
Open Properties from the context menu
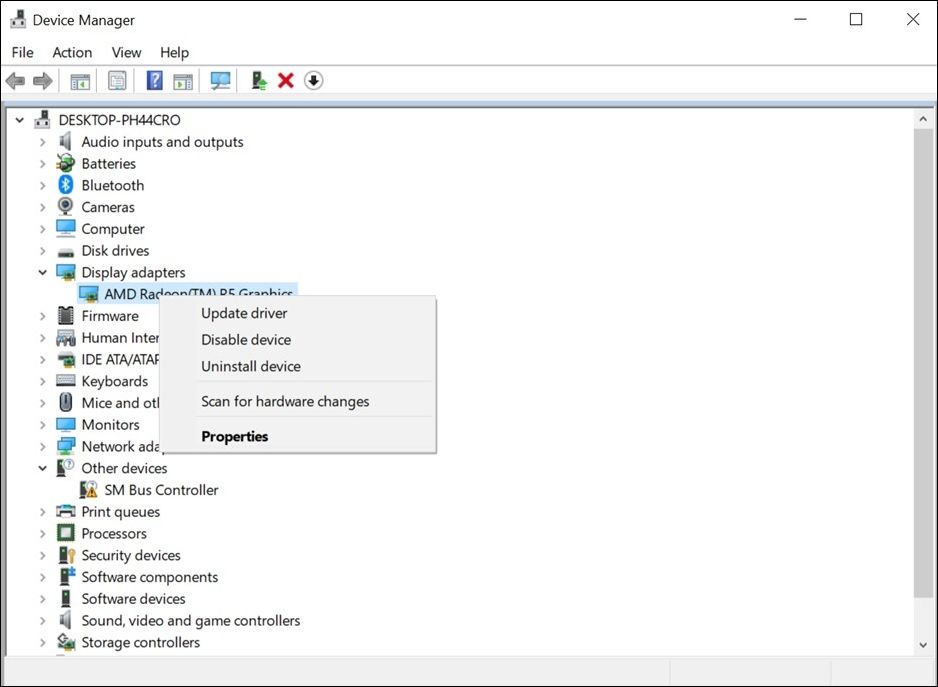[x=235, y=437]
